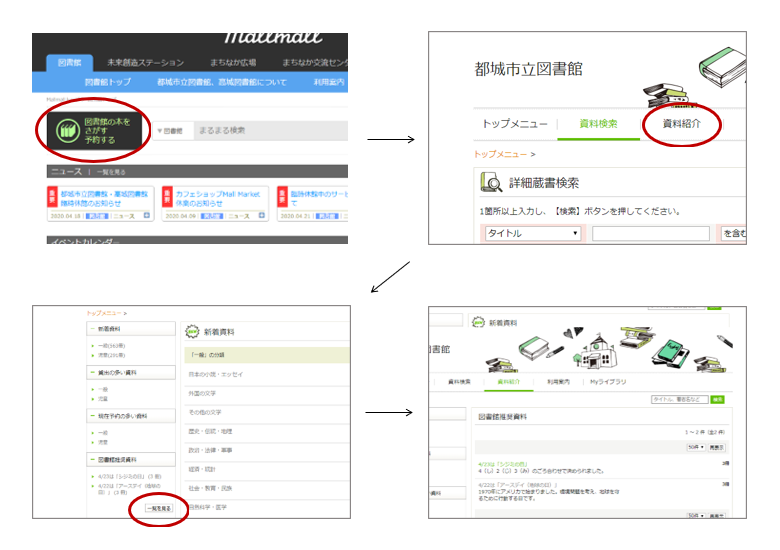The width and height of the screenshot is (780, 550).
Task: Open category 歴史・伝記・地理
Action: coord(210,431)
